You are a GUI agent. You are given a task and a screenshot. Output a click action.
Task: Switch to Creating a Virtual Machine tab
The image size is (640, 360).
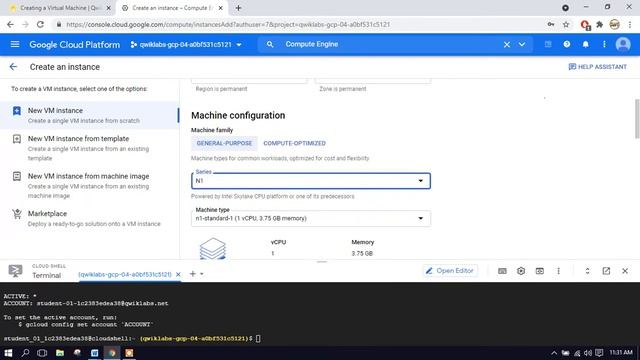60,8
